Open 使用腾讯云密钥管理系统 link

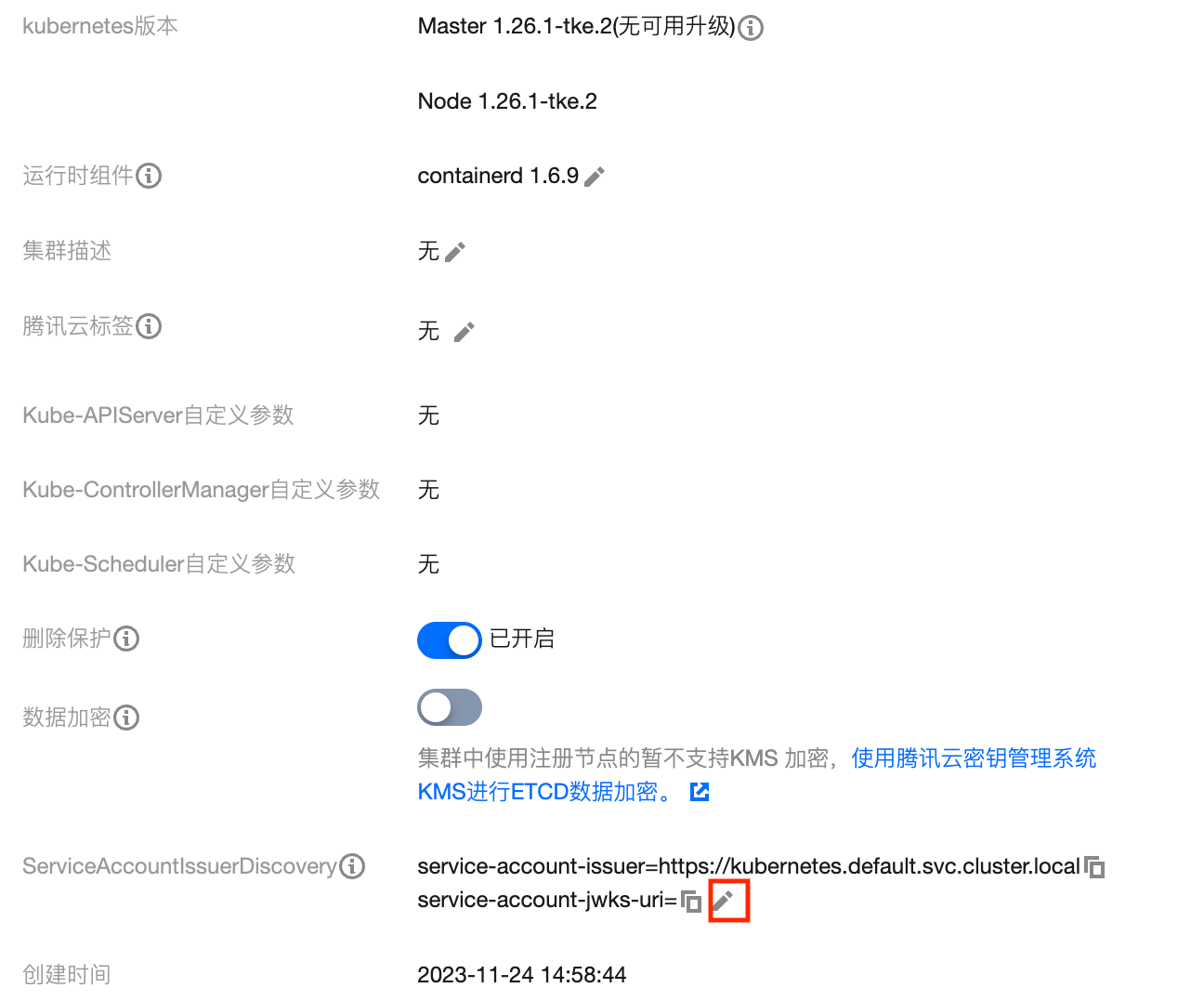click(x=974, y=758)
